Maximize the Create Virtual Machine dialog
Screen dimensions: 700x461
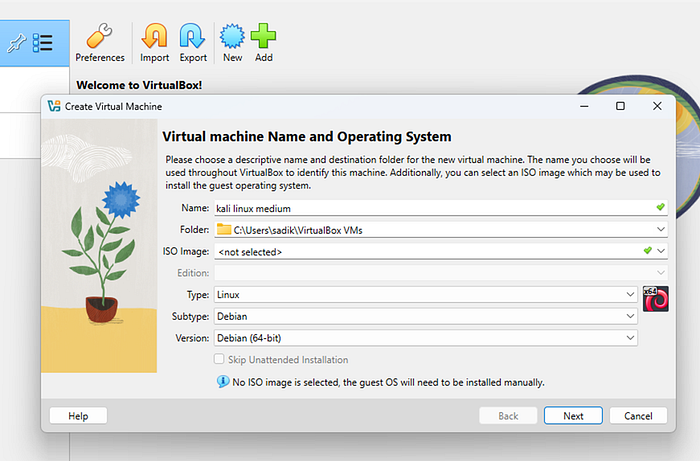pyautogui.click(x=620, y=106)
